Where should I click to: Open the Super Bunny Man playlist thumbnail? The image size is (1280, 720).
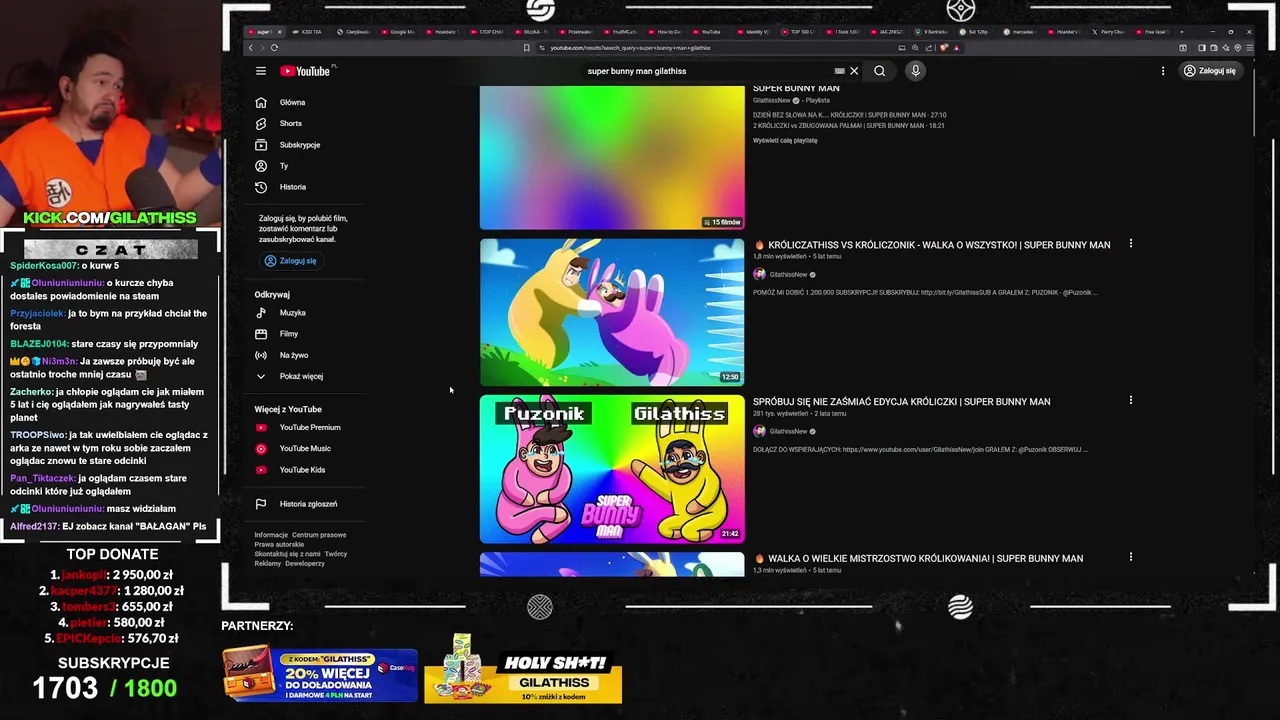coord(612,157)
